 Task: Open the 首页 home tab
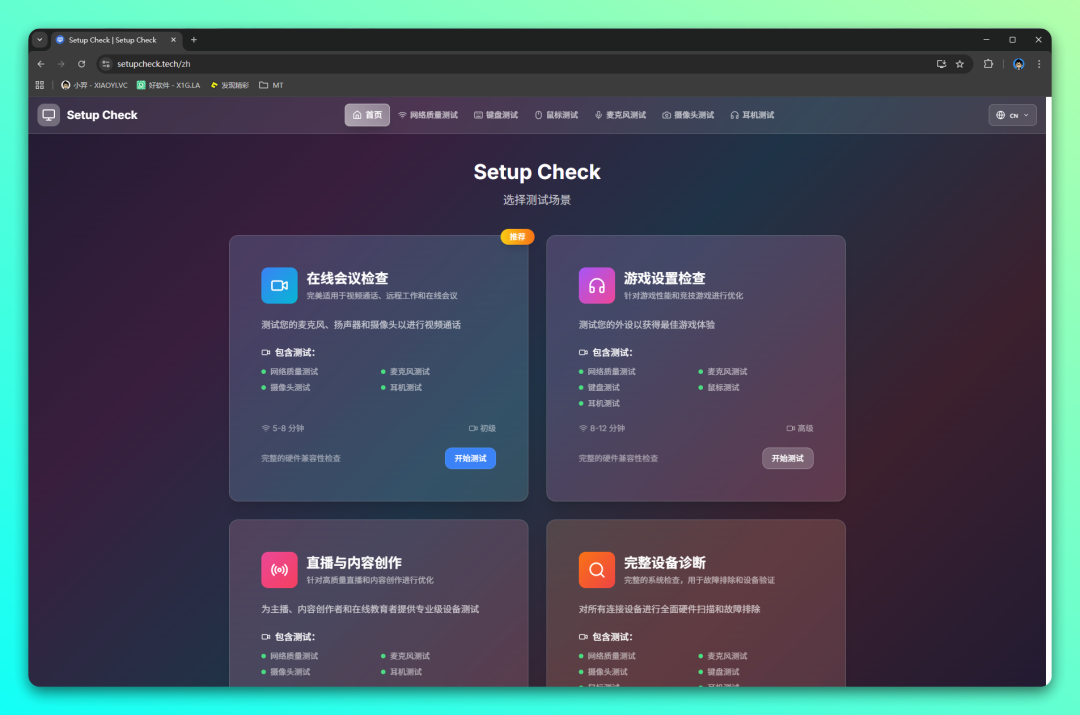point(367,115)
